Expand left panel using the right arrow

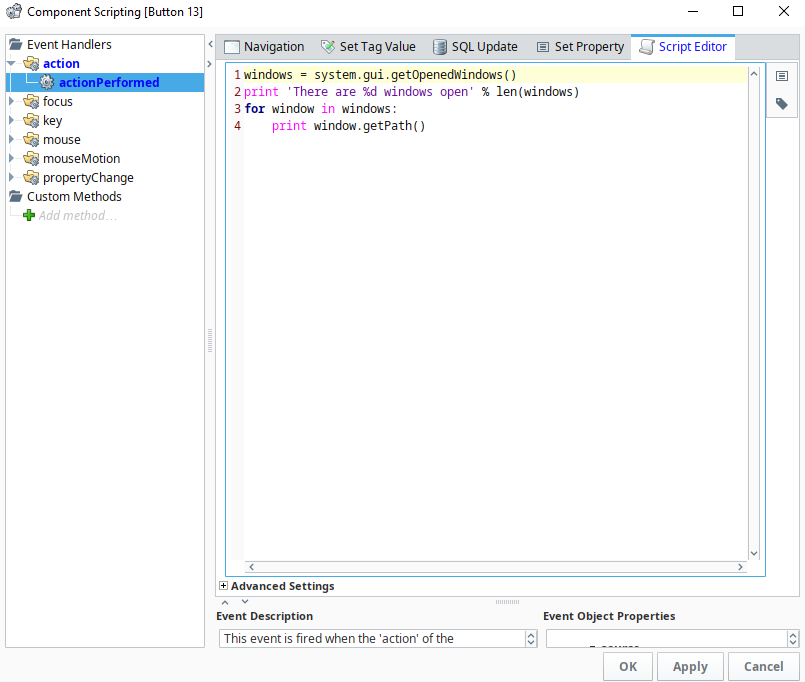click(x=209, y=64)
